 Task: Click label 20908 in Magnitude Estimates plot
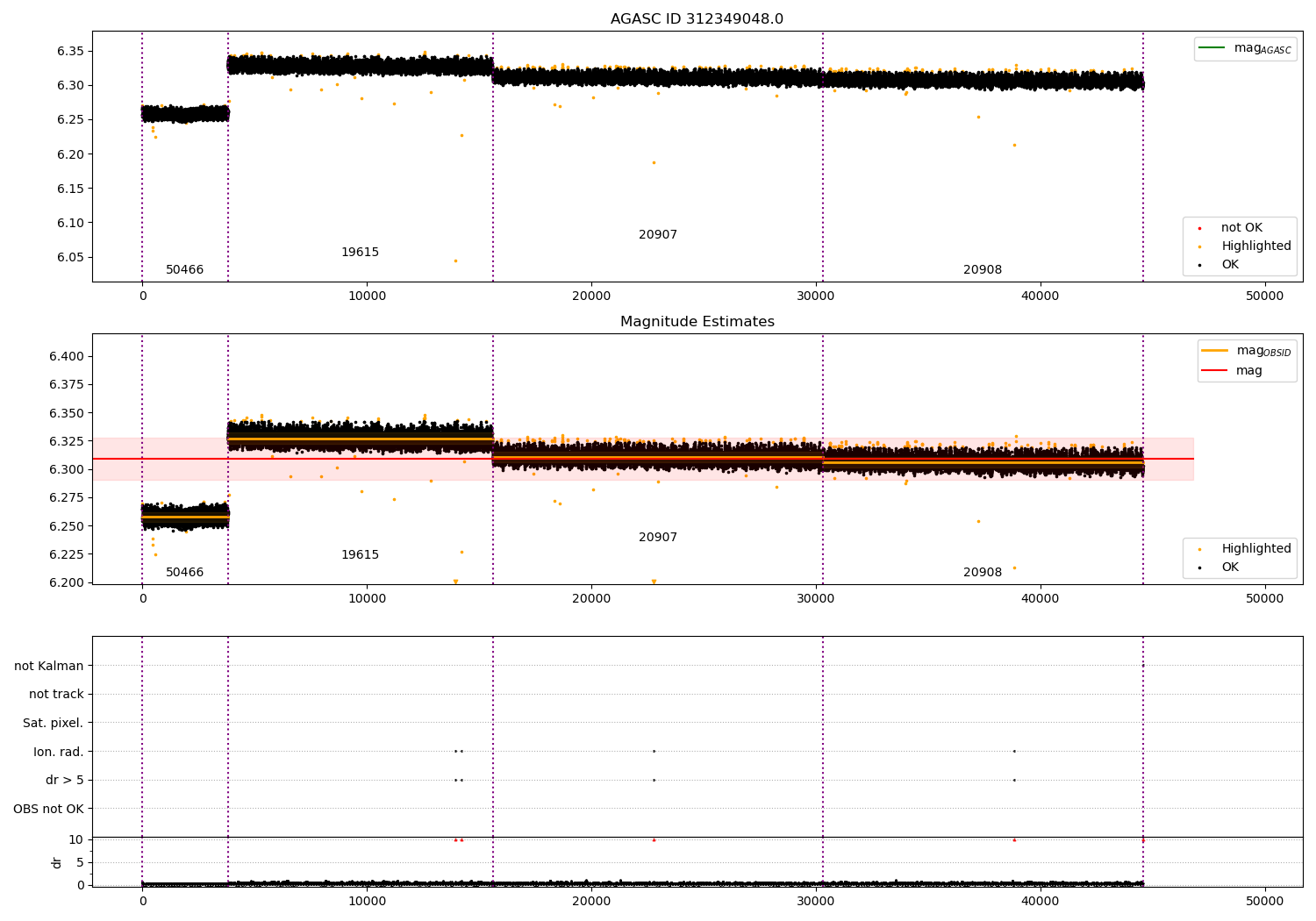(983, 573)
